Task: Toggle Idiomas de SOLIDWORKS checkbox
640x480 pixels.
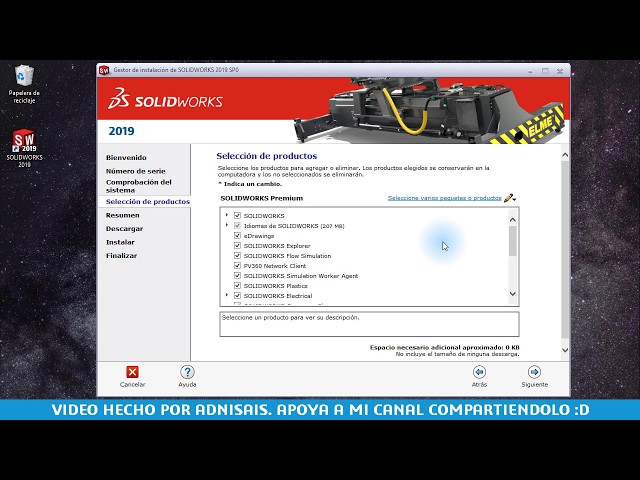Action: (237, 225)
